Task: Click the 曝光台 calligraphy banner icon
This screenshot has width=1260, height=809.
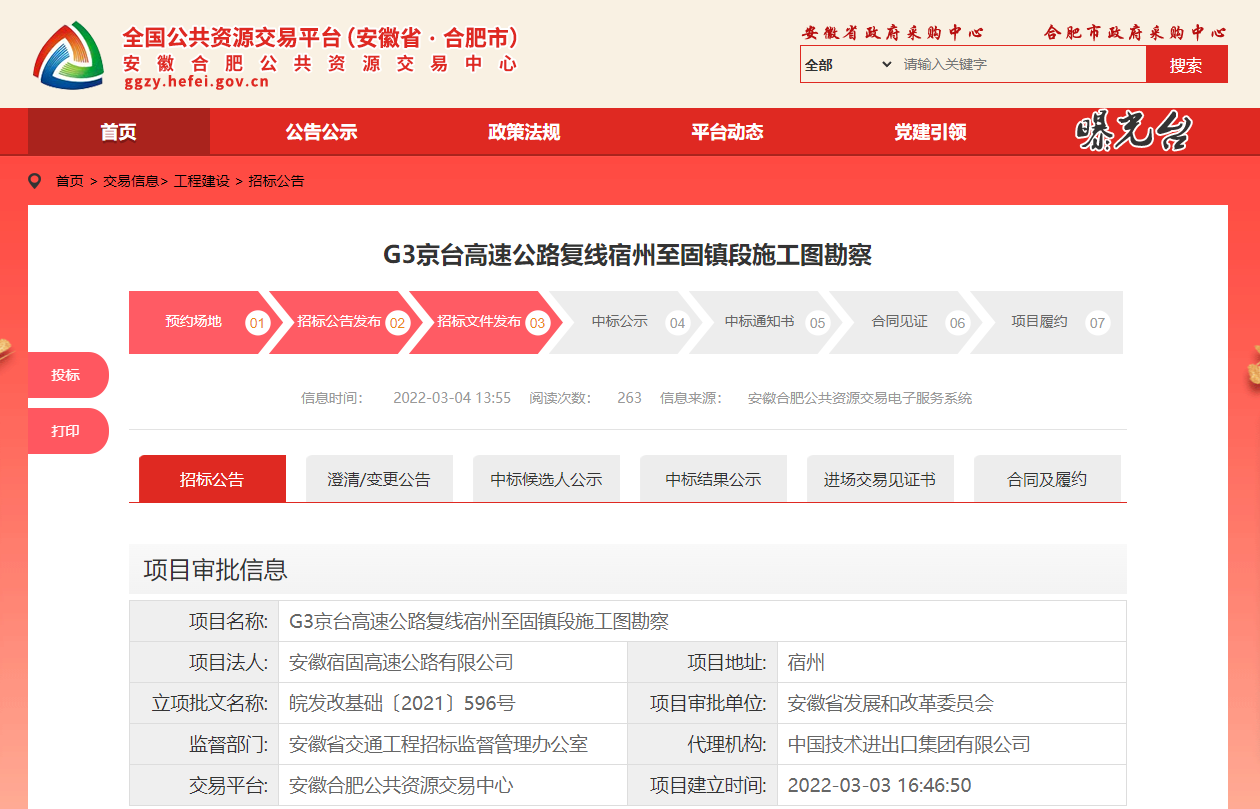Action: [x=1133, y=132]
